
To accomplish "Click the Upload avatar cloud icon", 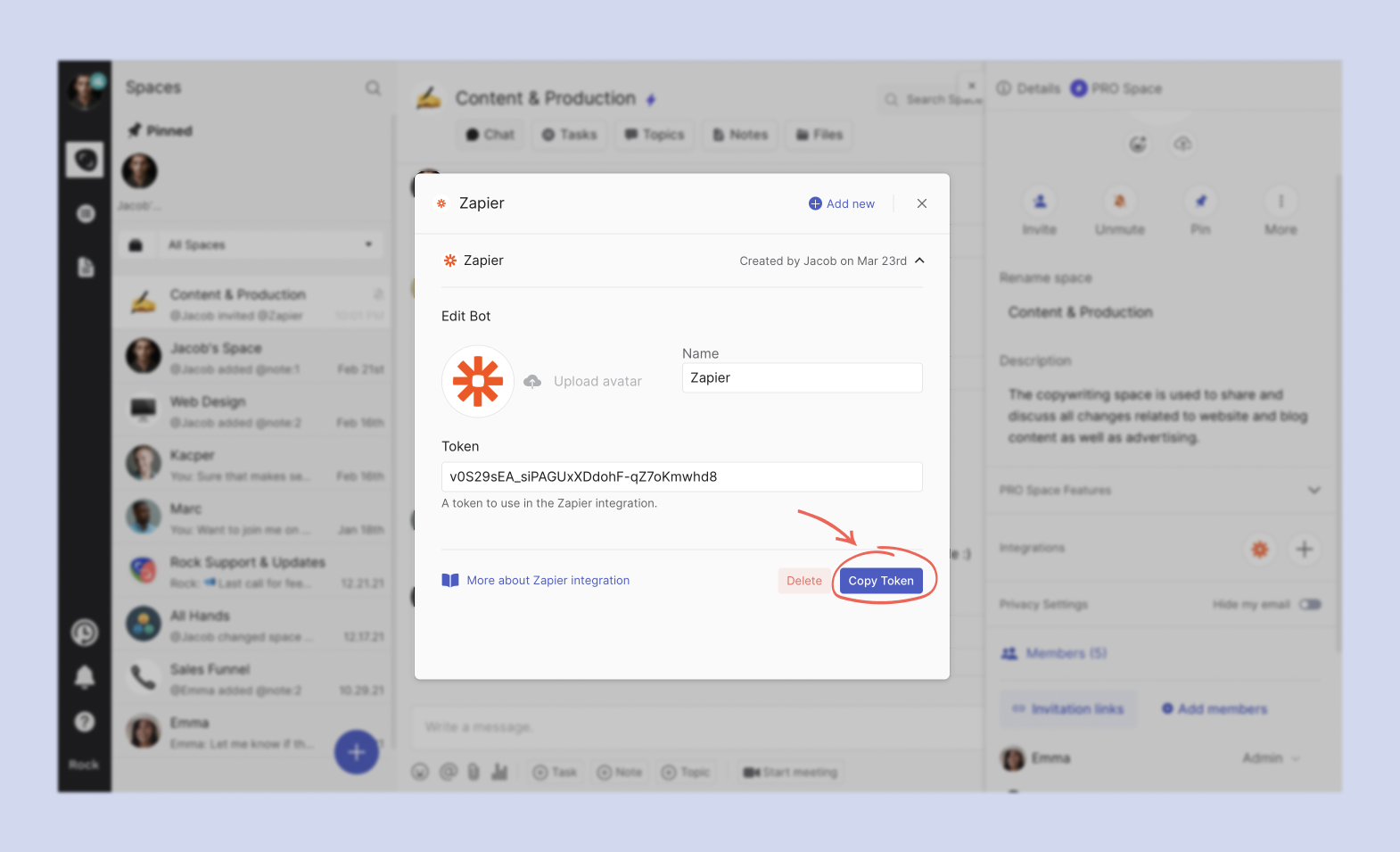I will coord(532,382).
